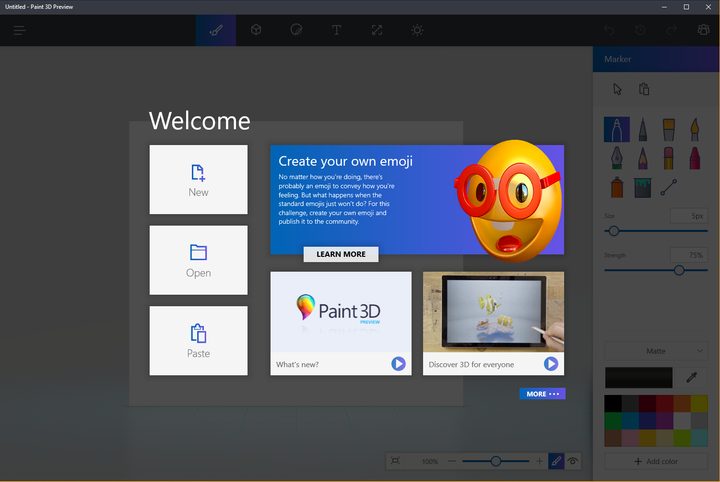Pick the green color swatch
720x482 pixels.
coord(613,420)
